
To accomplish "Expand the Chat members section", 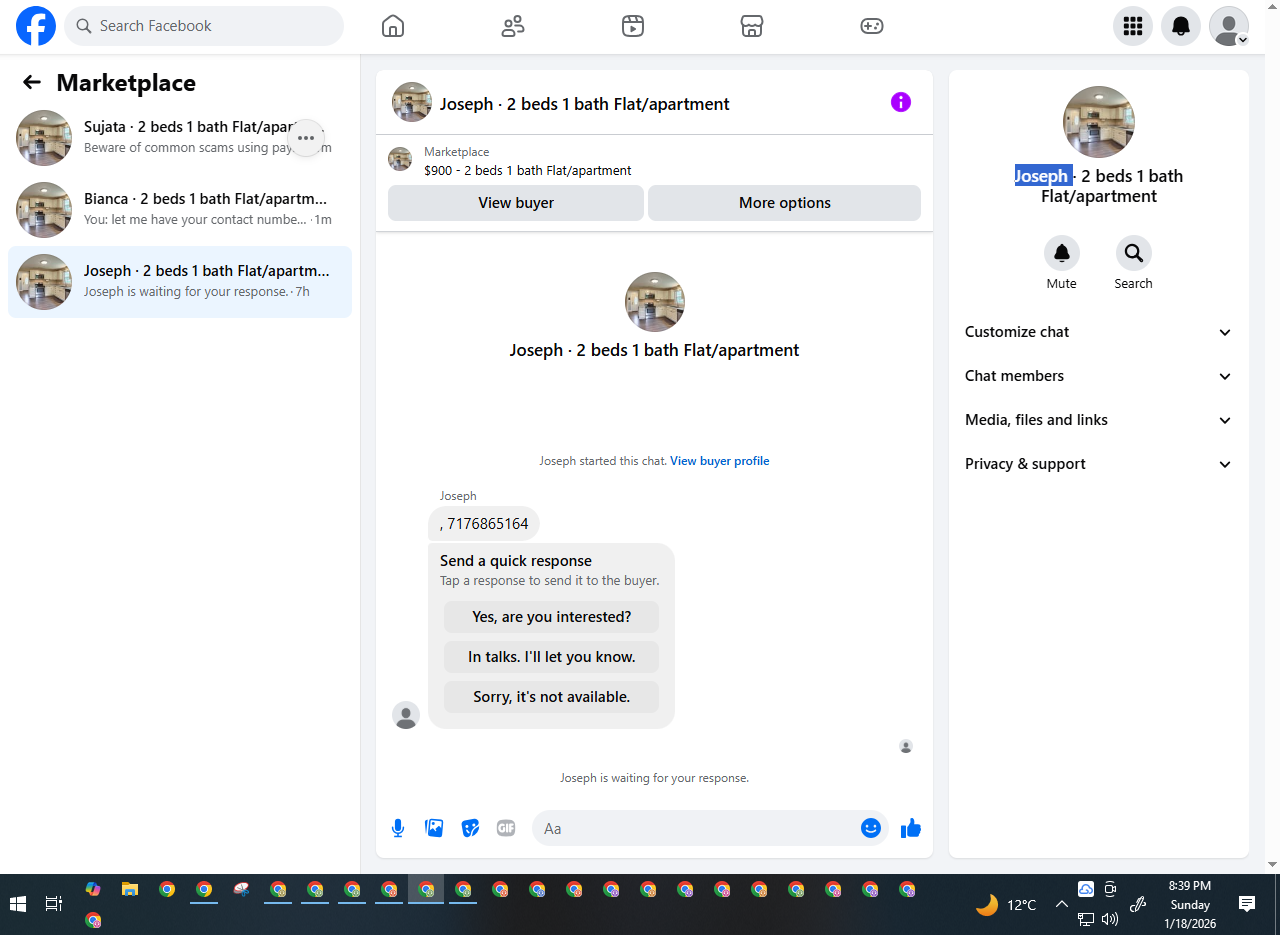I will click(1099, 376).
